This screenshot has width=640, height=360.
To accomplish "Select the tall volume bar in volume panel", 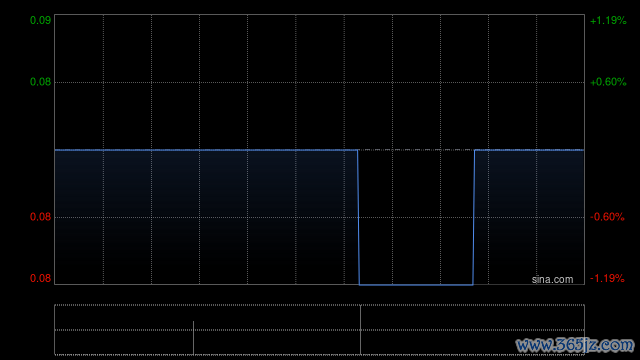I will 360,330.
